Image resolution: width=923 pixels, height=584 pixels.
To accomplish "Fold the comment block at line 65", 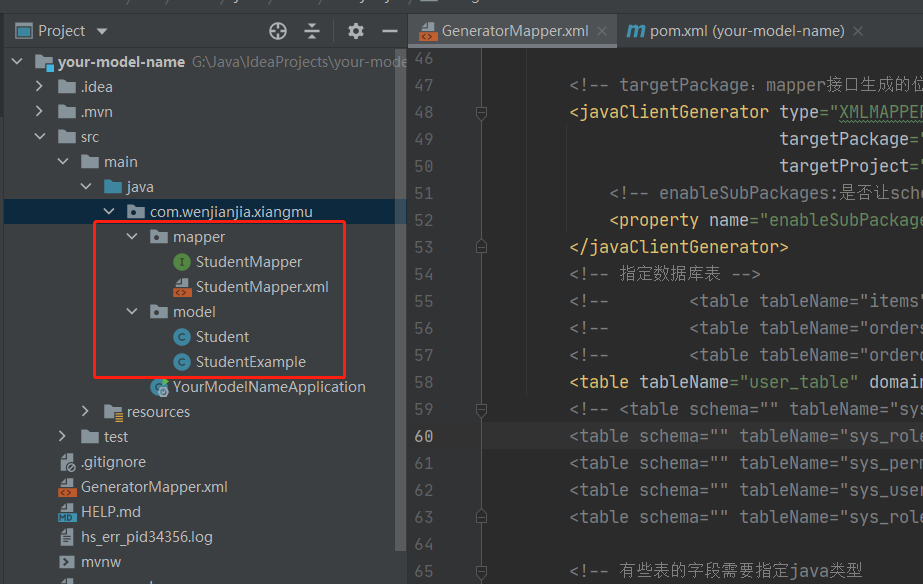I will click(481, 571).
